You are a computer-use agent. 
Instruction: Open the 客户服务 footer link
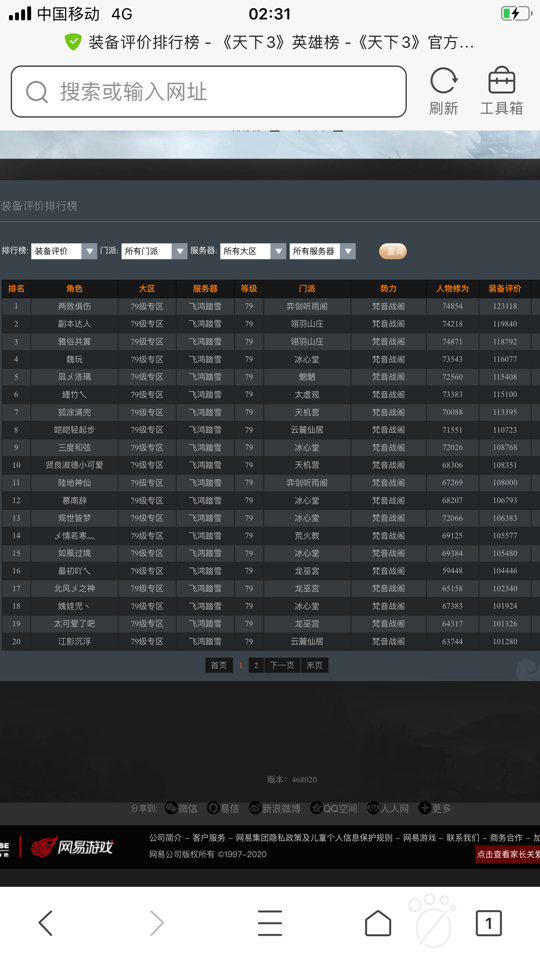click(209, 838)
